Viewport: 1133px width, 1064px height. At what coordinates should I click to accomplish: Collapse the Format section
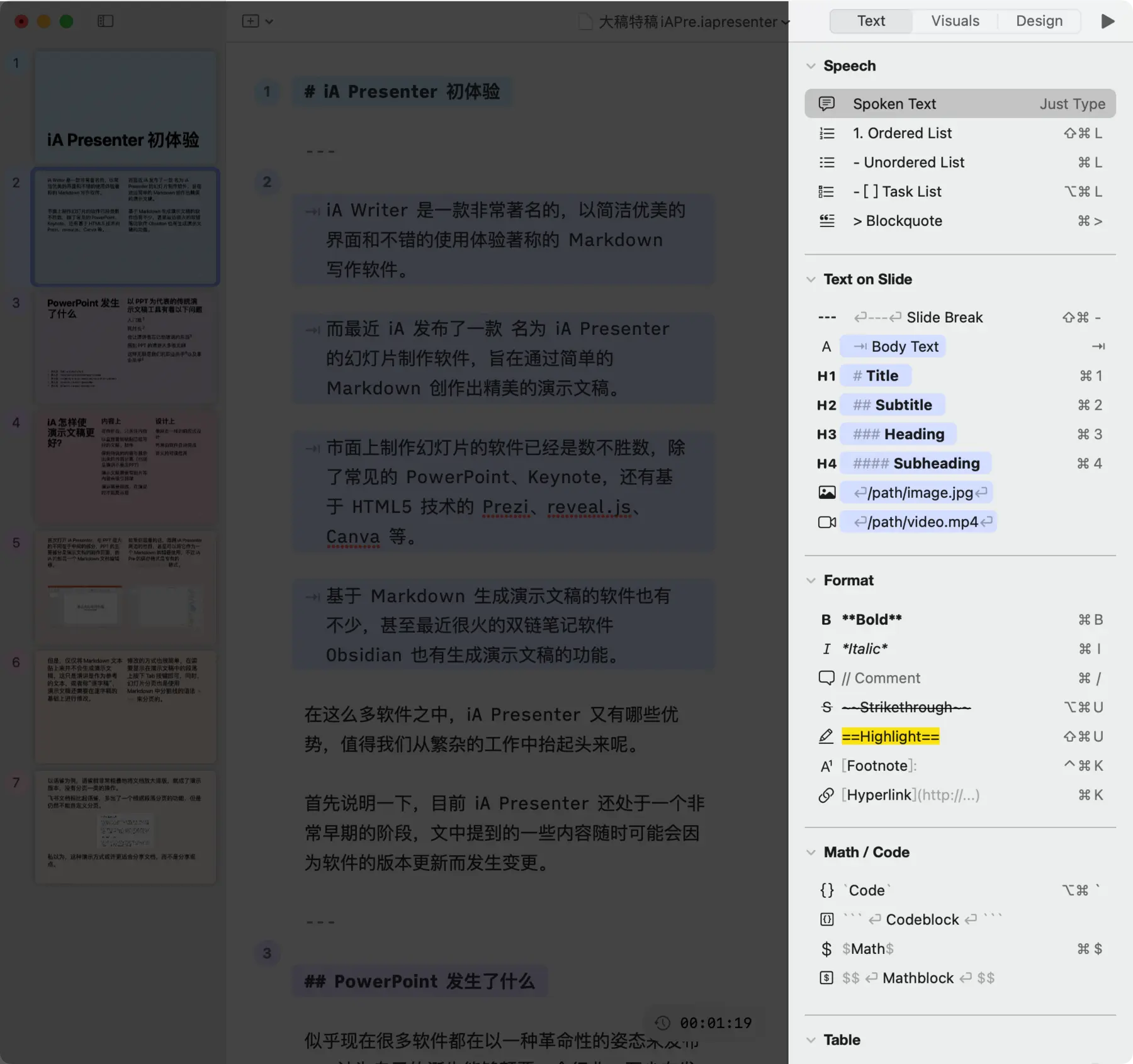click(x=811, y=581)
